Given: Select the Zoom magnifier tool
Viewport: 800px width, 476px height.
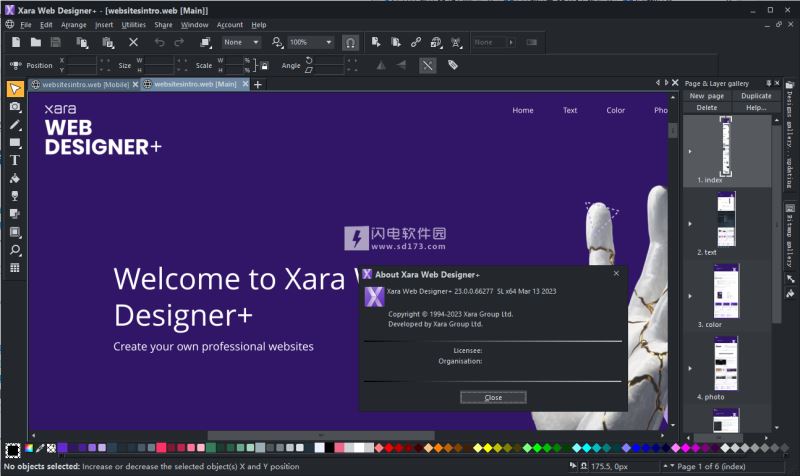Looking at the screenshot, I should pyautogui.click(x=15, y=250).
